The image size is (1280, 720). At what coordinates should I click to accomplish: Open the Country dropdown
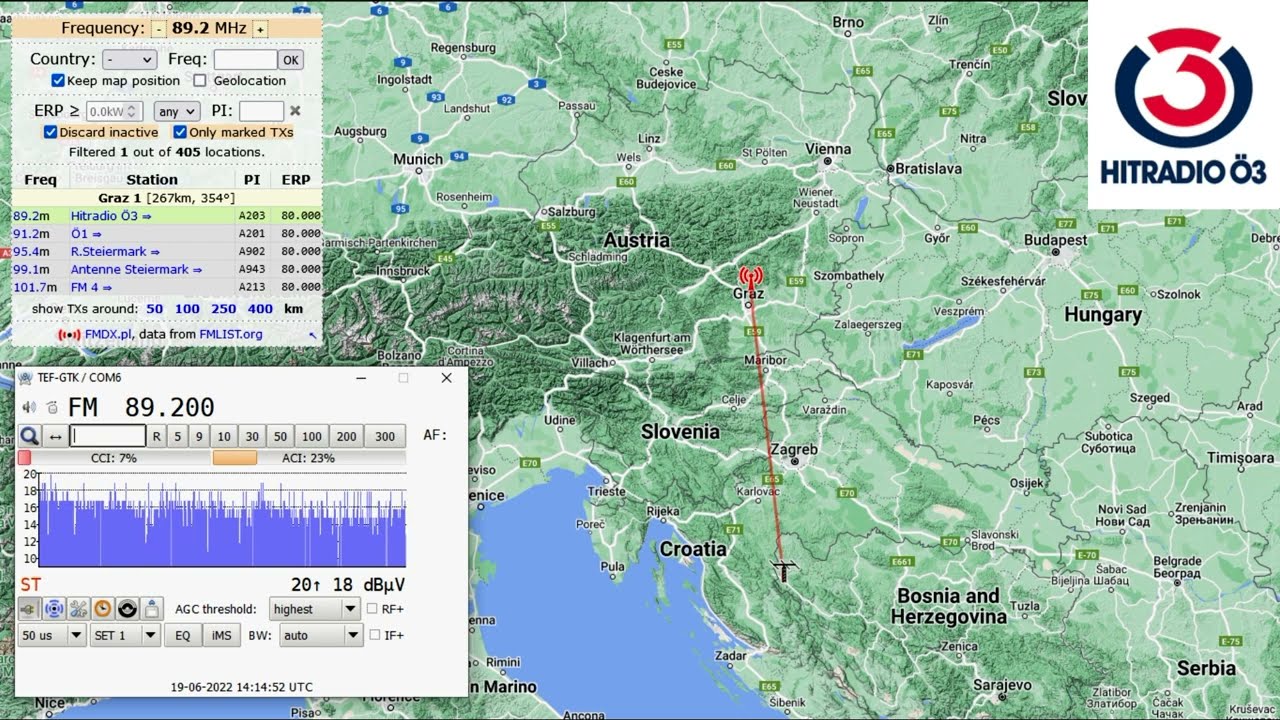pos(129,60)
